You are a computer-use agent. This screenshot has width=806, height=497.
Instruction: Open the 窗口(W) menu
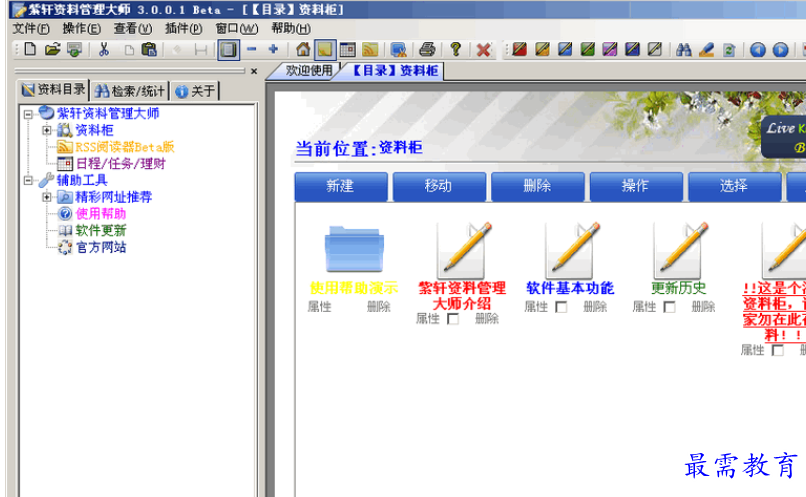point(236,29)
